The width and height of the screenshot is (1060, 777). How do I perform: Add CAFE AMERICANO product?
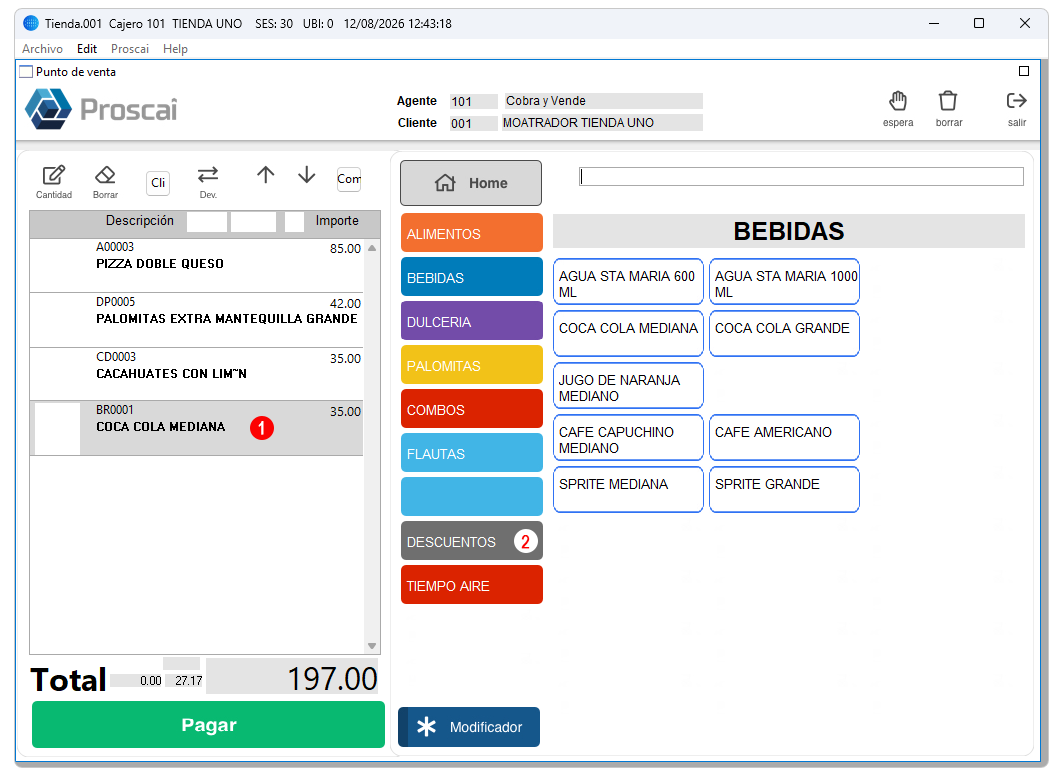(x=784, y=438)
